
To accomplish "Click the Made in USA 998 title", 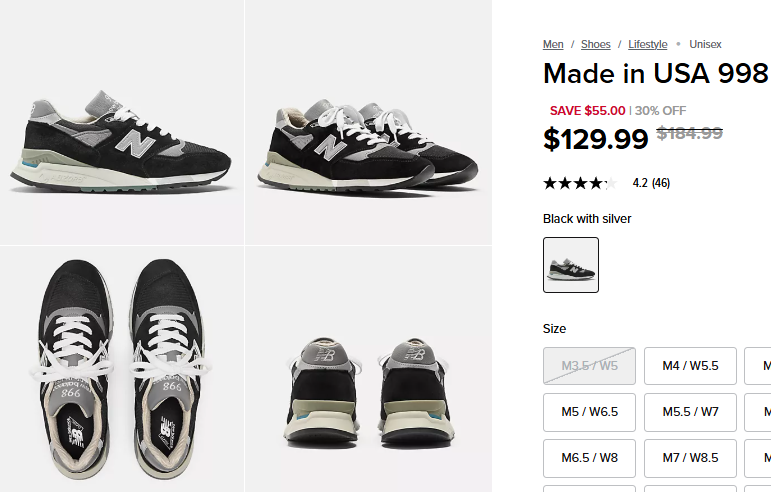I will (x=655, y=73).
